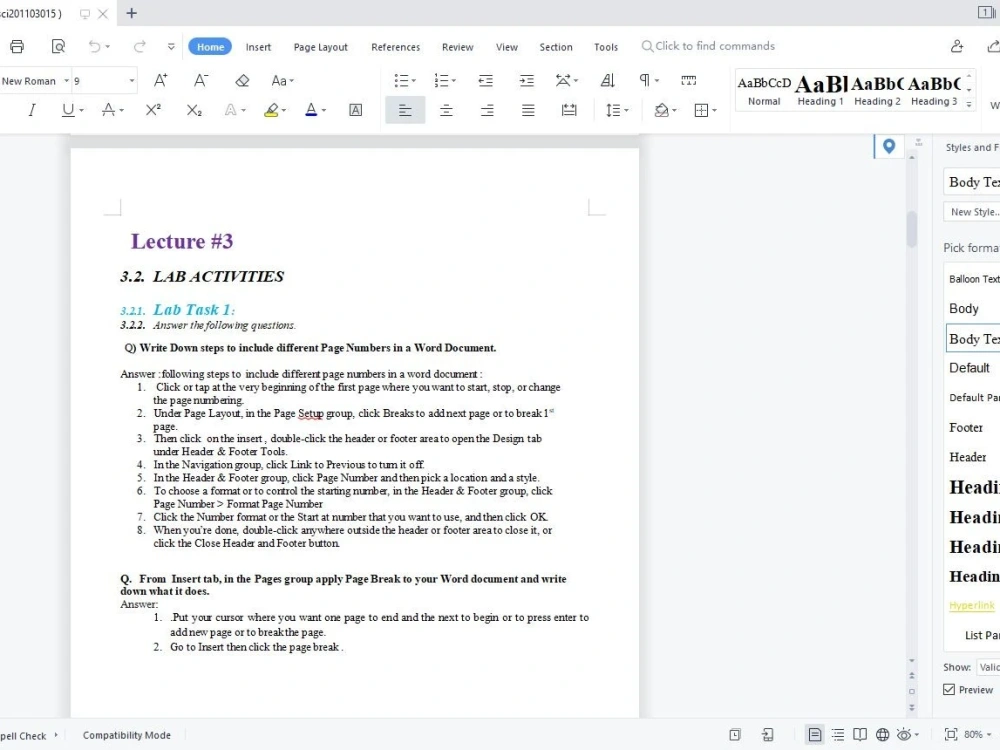Increase paragraph indent

pos(527,80)
